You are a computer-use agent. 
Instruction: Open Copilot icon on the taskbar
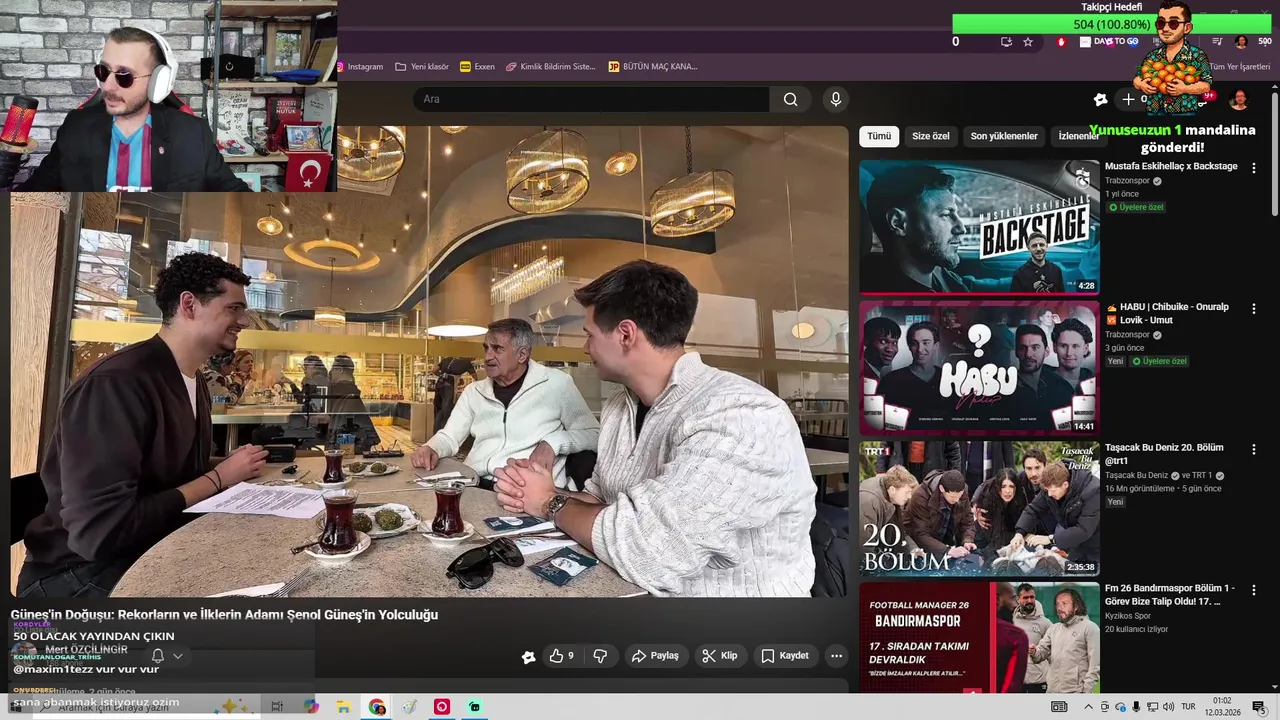coord(311,707)
